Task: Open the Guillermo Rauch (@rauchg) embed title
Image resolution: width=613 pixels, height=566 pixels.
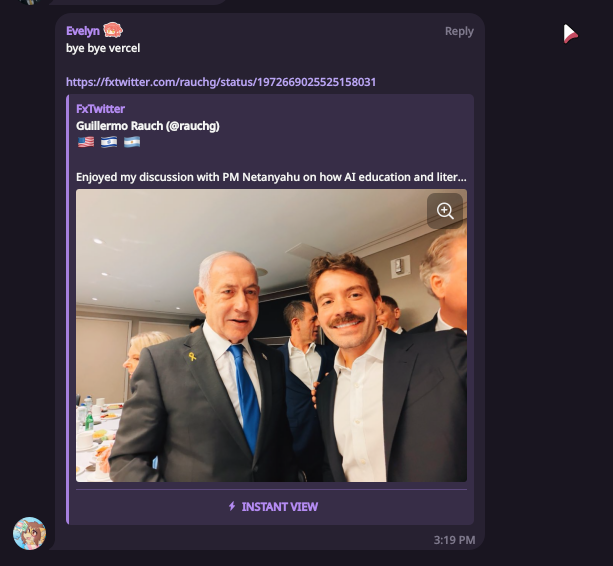Action: click(x=148, y=126)
